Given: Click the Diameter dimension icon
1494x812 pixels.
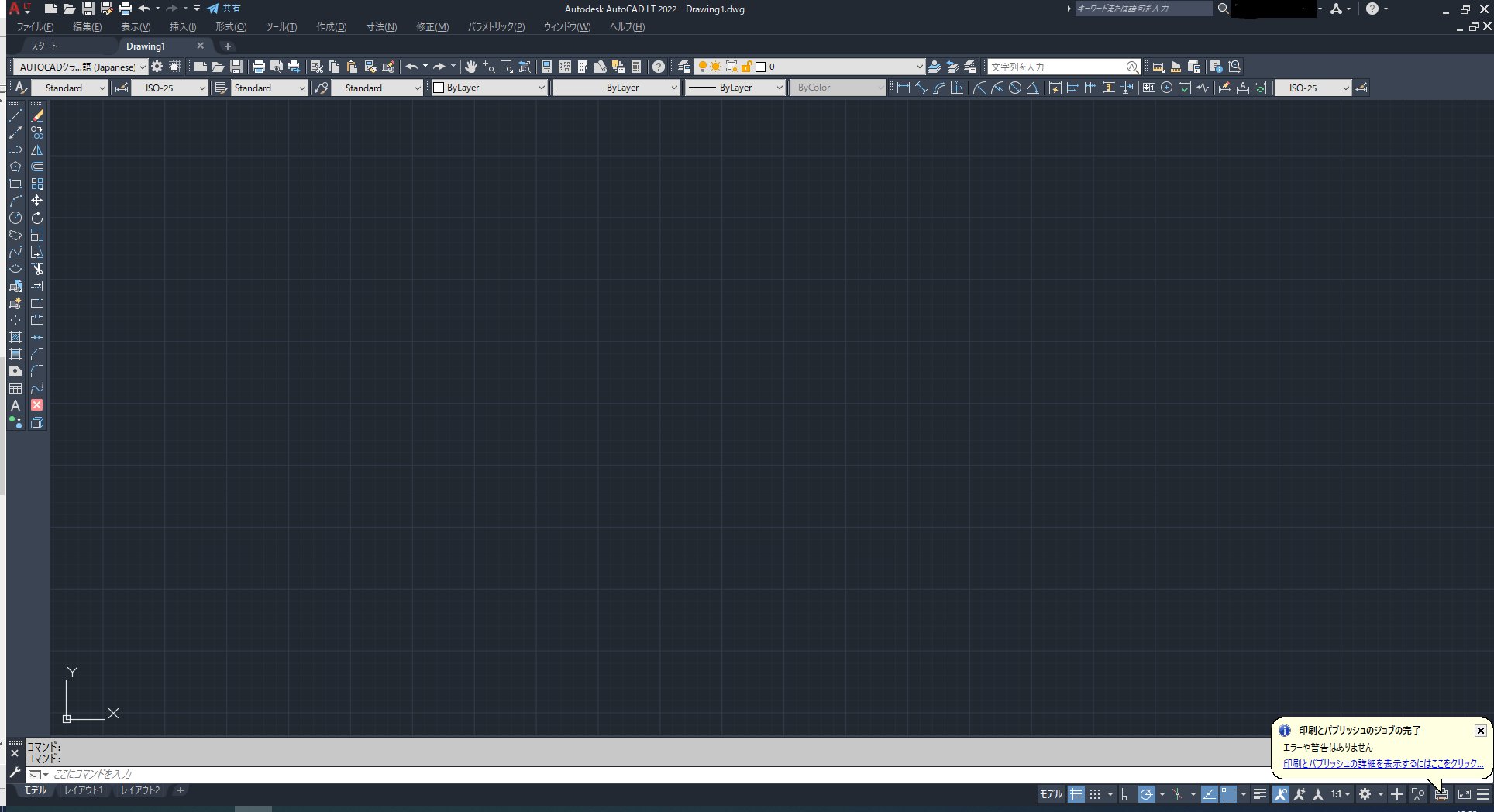Looking at the screenshot, I should 1015,88.
